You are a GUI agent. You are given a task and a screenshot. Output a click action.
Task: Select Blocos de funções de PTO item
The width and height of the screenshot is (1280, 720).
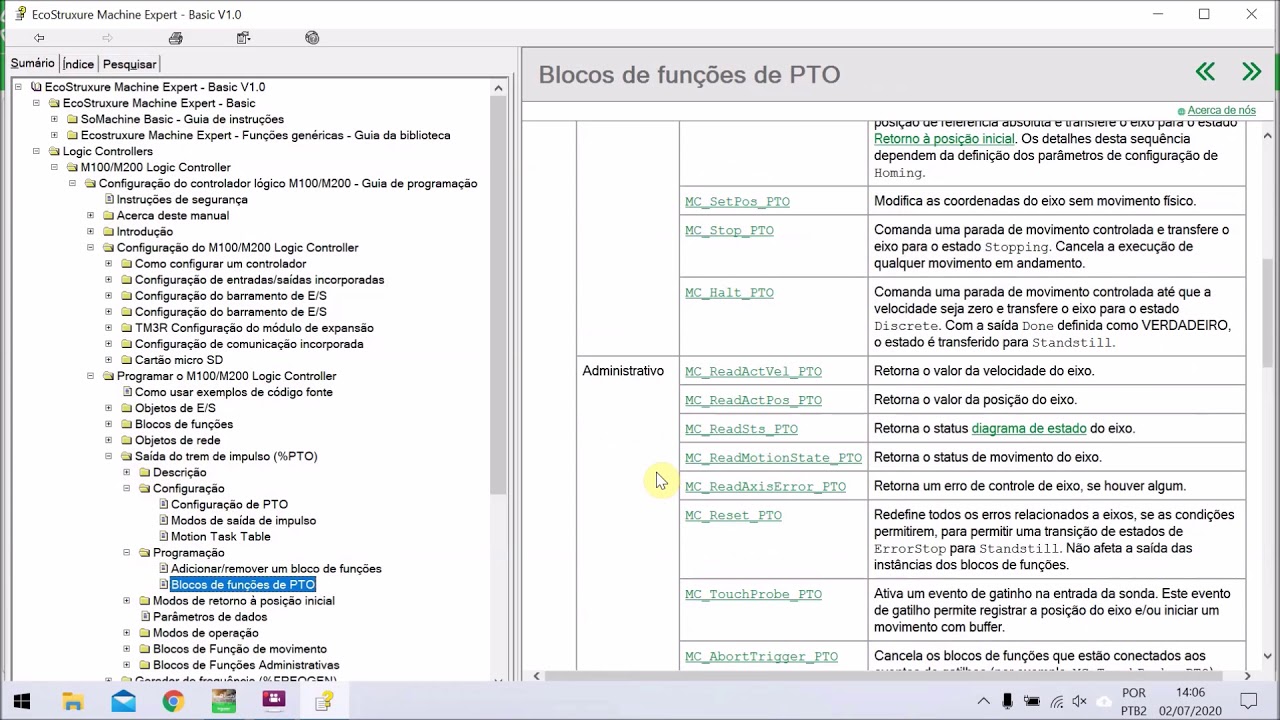click(243, 584)
